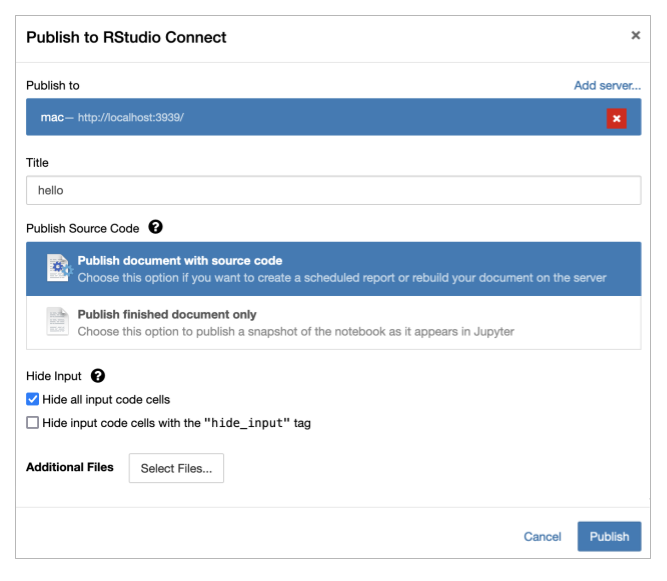667x581 pixels.
Task: Cancel the publish dialog
Action: [542, 536]
